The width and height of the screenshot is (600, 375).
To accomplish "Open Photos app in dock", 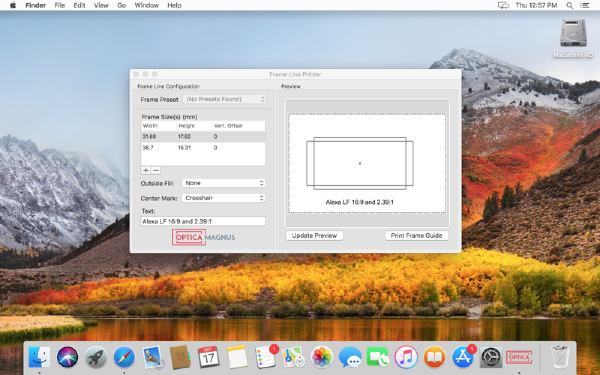I will (322, 357).
